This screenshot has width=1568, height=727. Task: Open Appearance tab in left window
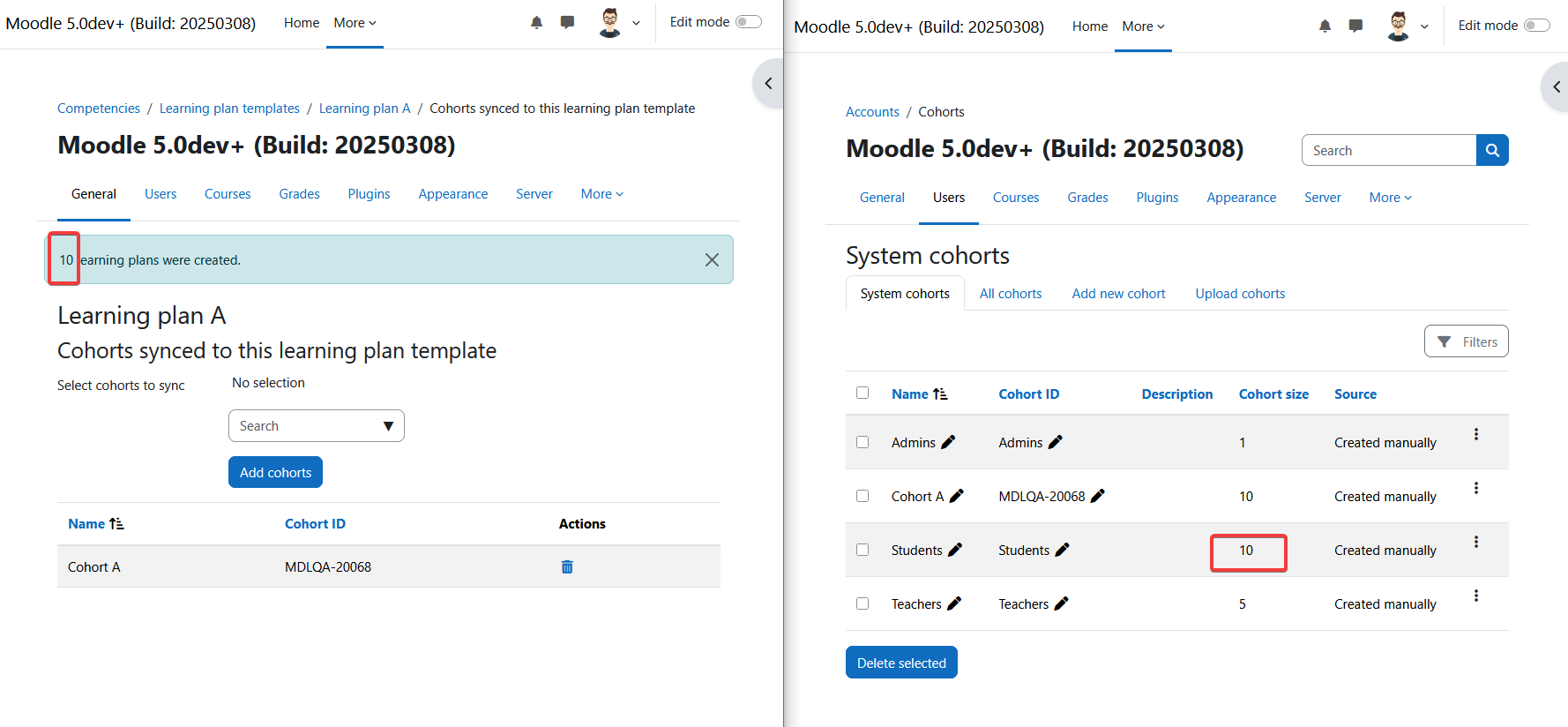point(453,194)
